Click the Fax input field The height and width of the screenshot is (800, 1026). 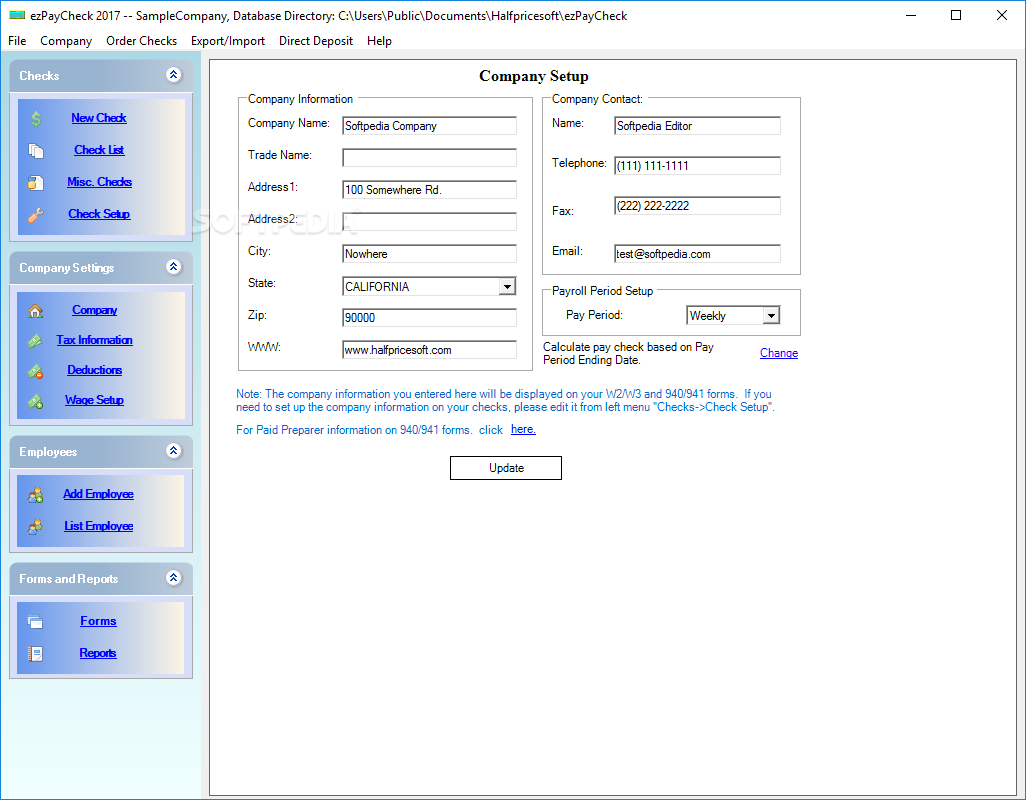point(698,205)
